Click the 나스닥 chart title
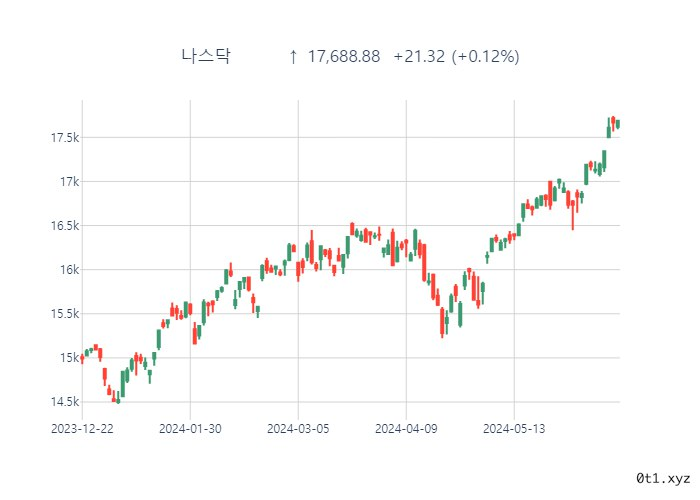 point(206,56)
